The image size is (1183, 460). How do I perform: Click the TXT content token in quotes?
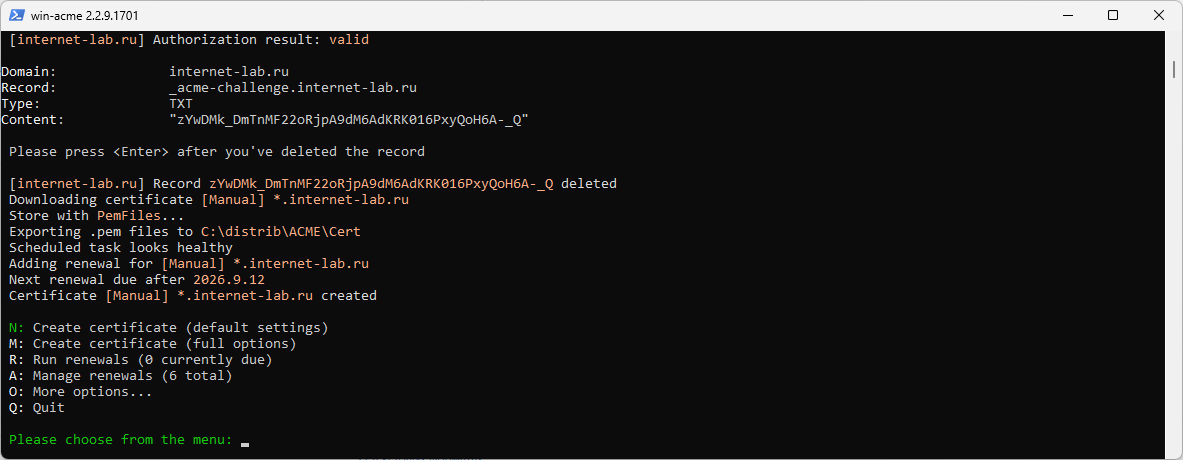[x=349, y=120]
